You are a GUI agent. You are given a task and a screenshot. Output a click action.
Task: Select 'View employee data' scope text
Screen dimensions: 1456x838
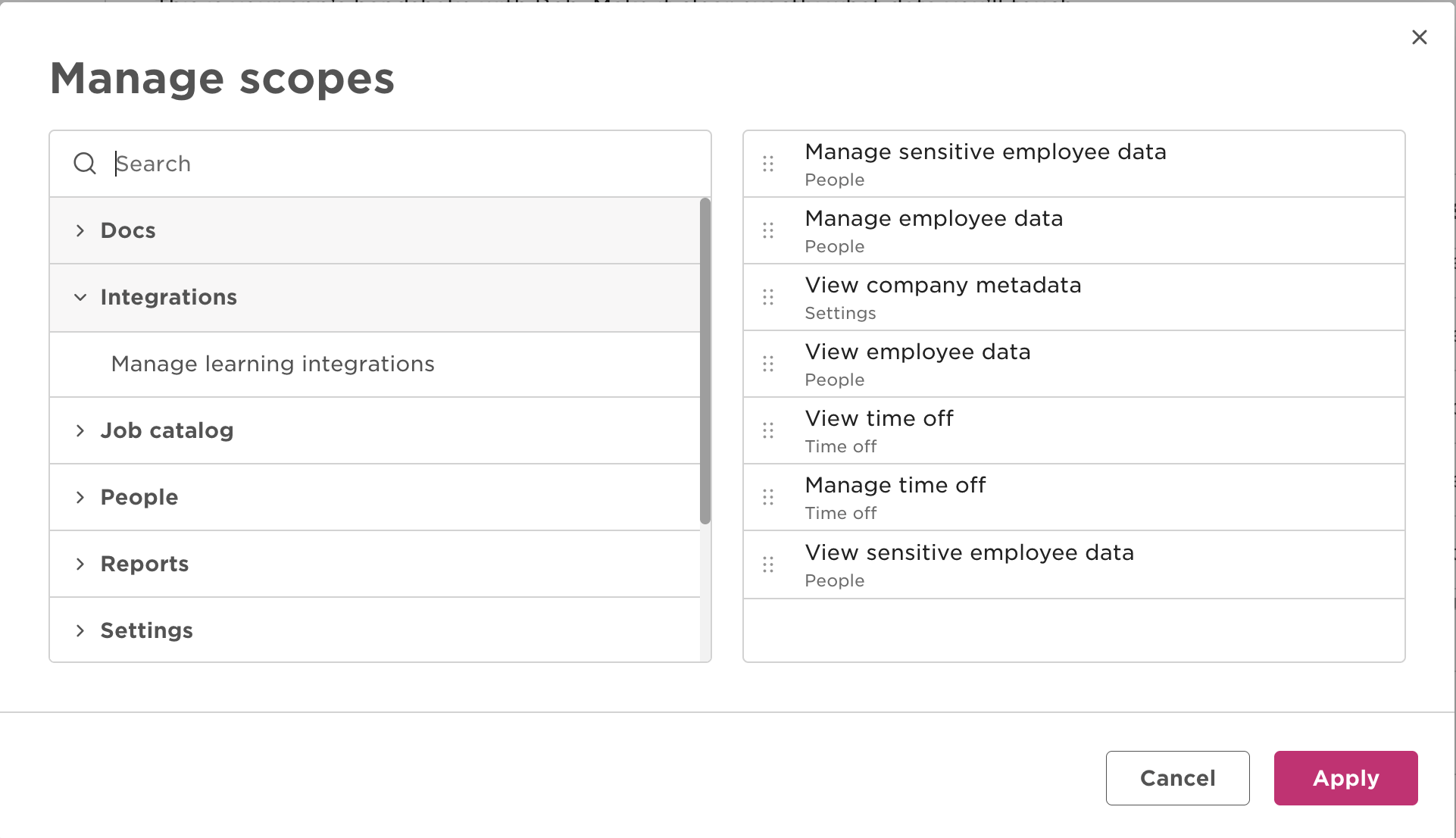tap(918, 352)
